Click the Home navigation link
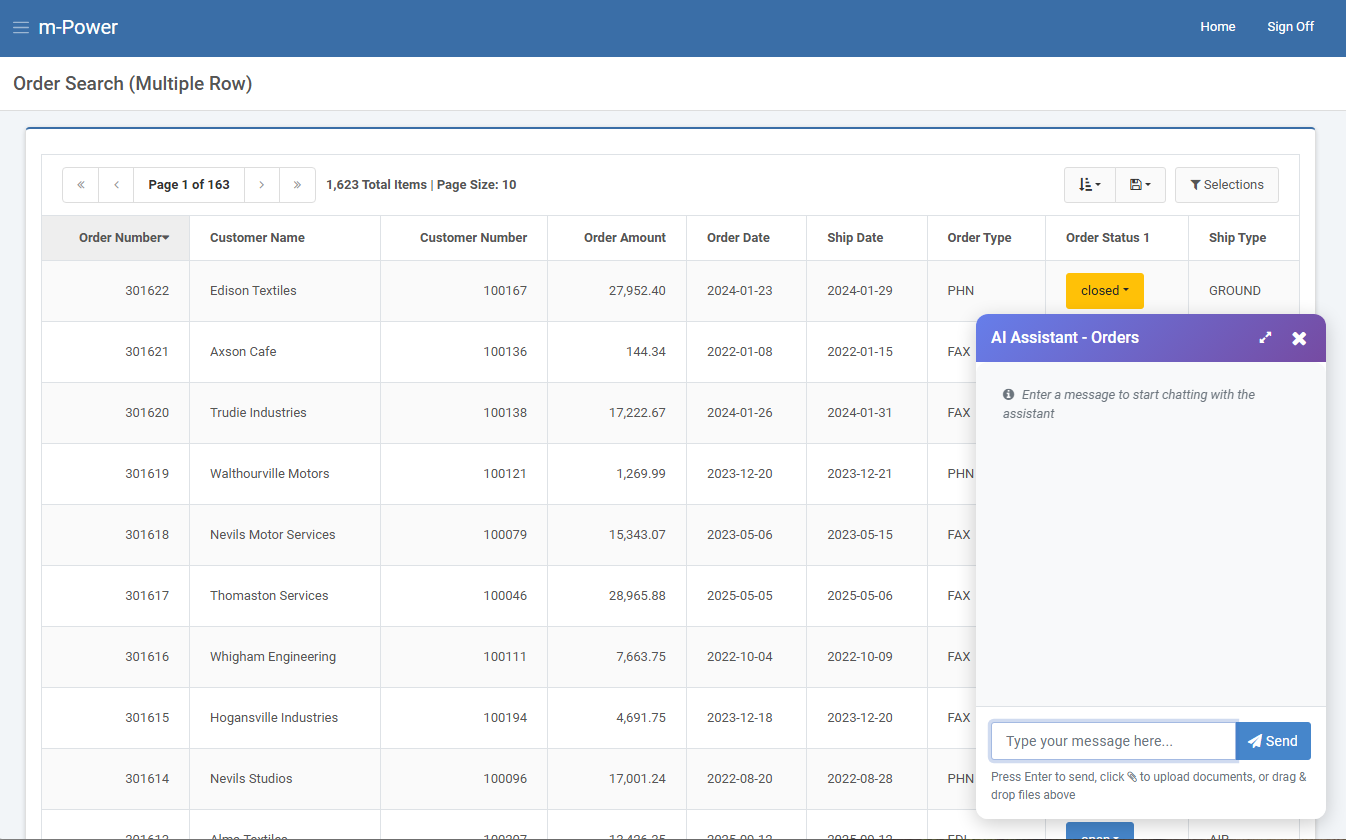 [x=1217, y=27]
